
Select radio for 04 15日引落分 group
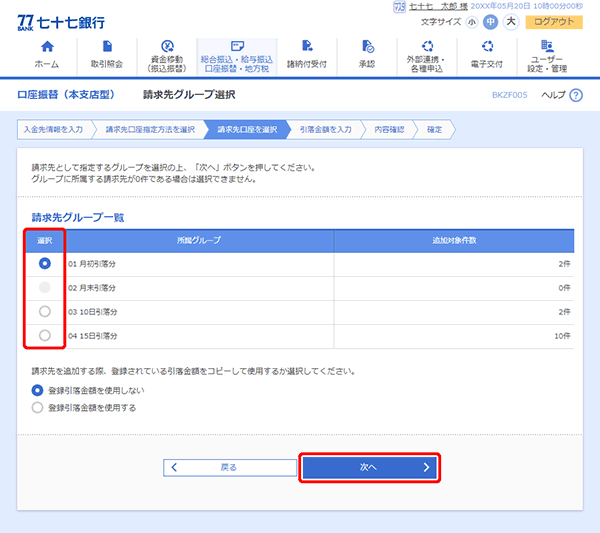click(x=45, y=336)
